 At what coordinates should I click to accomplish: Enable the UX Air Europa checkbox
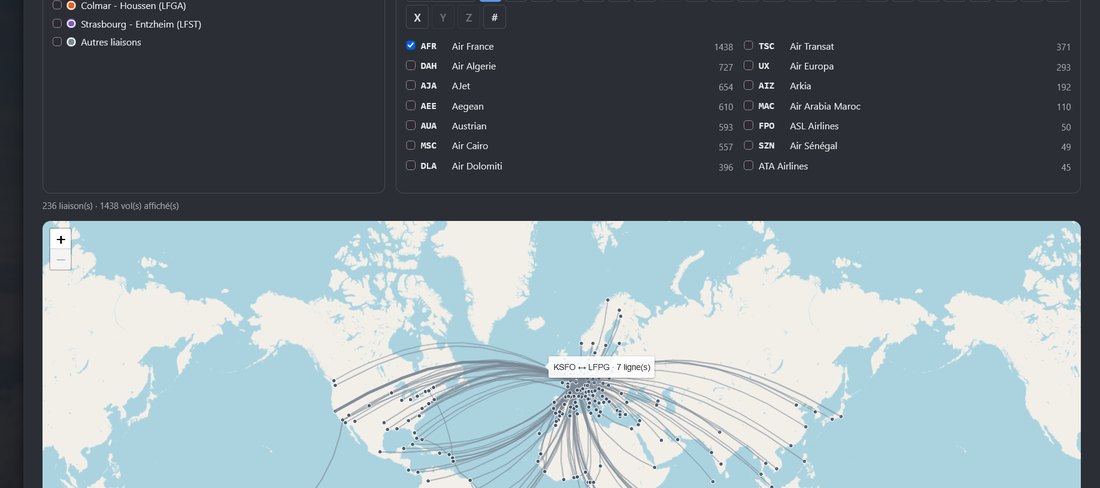(749, 65)
